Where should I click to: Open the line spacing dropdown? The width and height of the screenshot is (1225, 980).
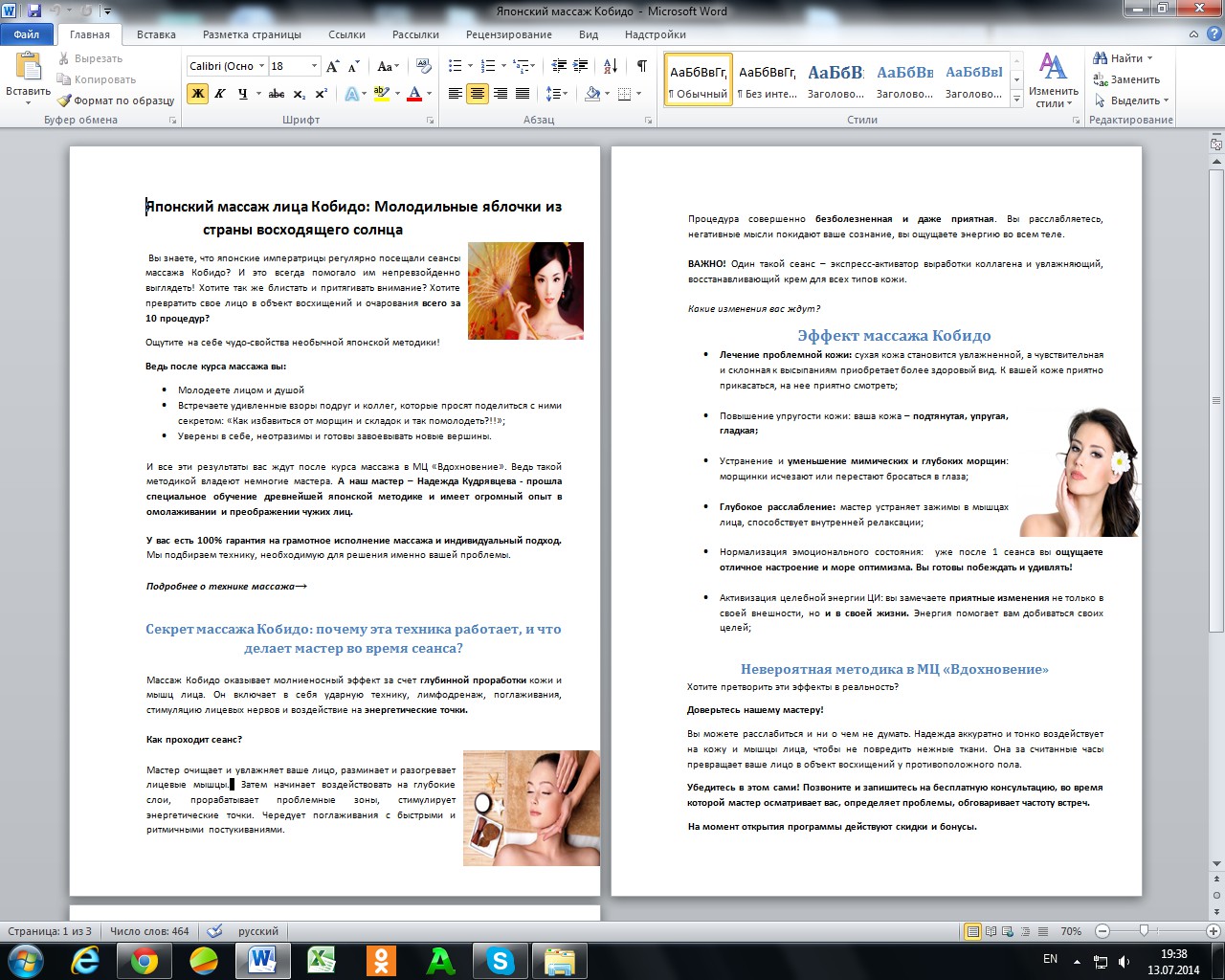coord(557,94)
